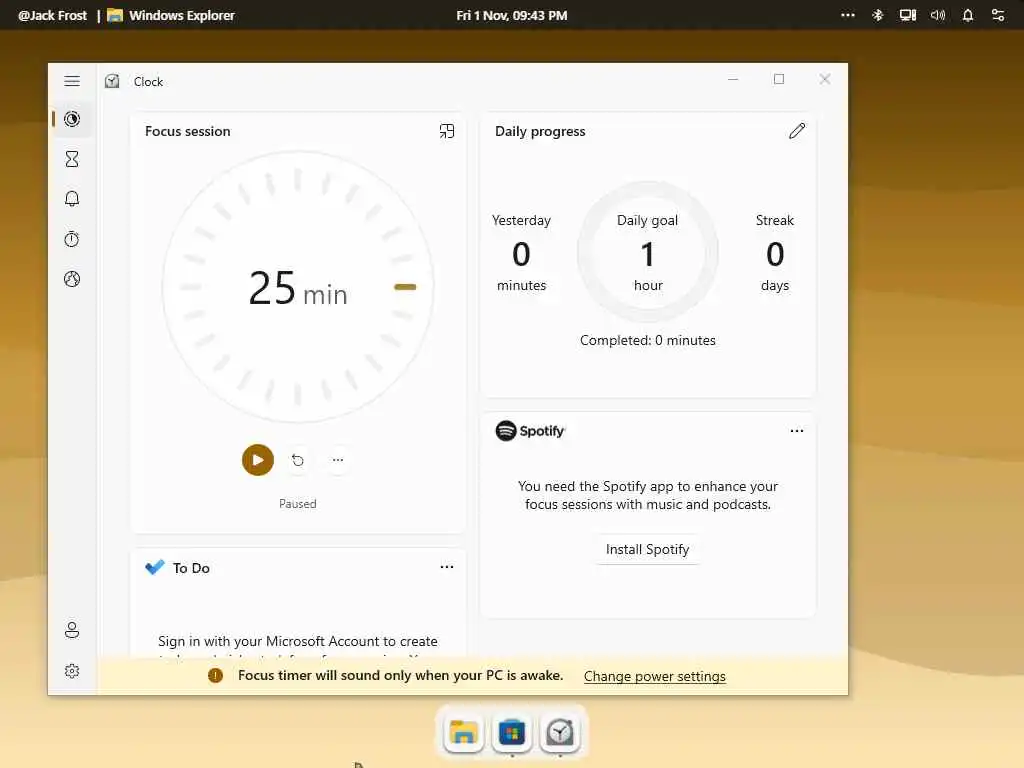
Task: Click the 25 min focus dial
Action: click(298, 287)
